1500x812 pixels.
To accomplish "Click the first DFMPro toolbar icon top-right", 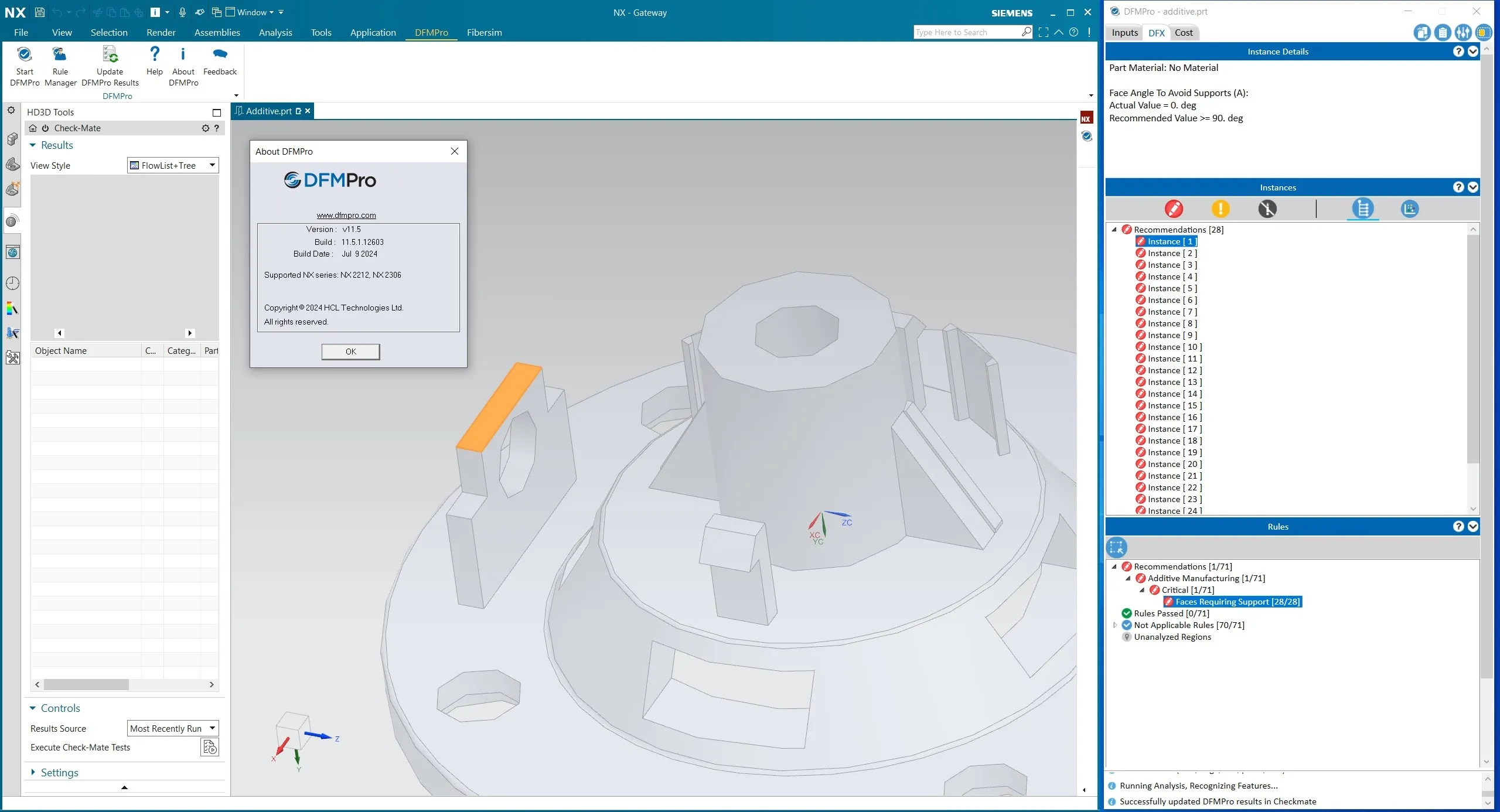I will [x=1422, y=33].
